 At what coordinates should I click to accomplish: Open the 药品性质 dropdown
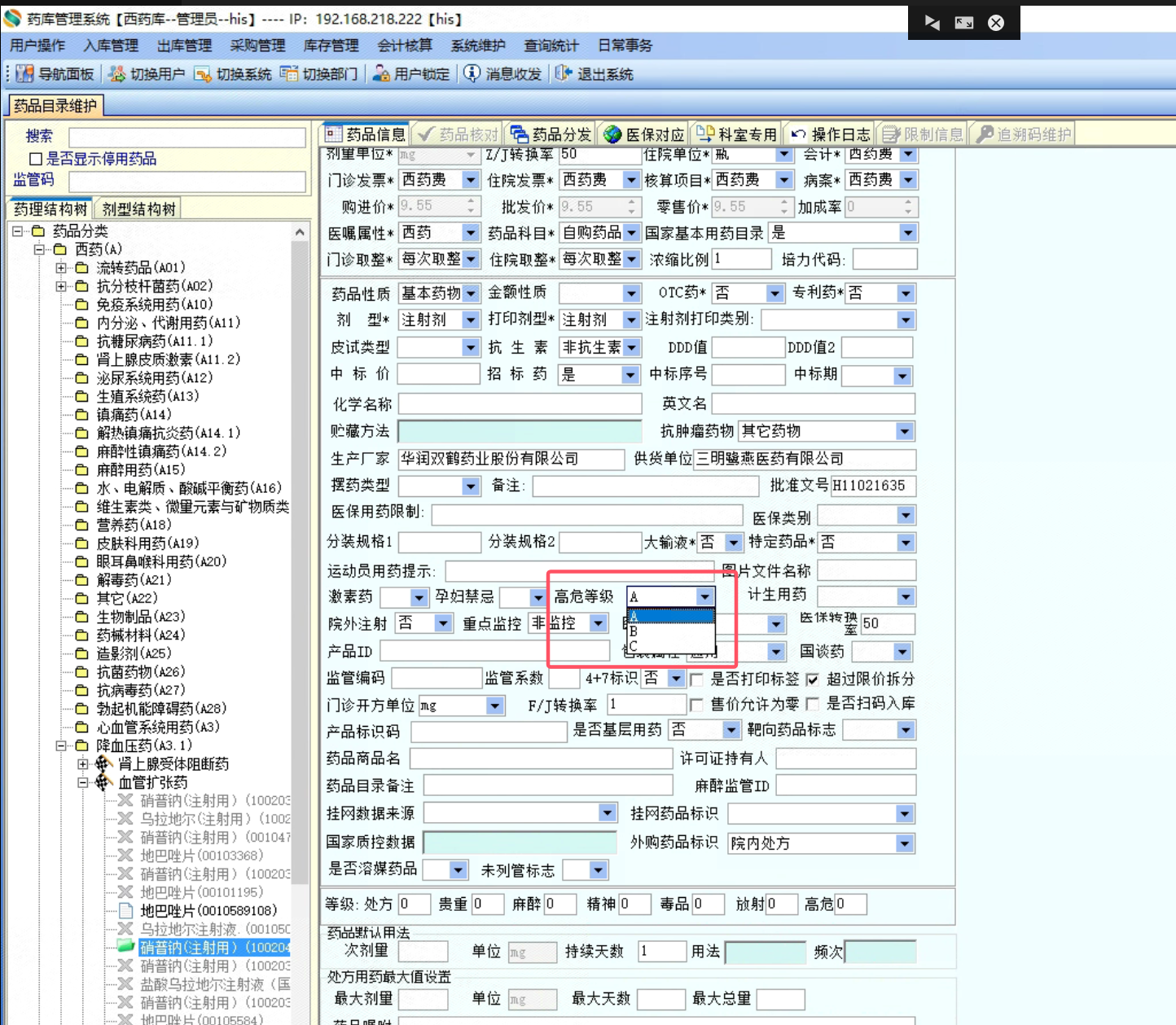click(471, 293)
